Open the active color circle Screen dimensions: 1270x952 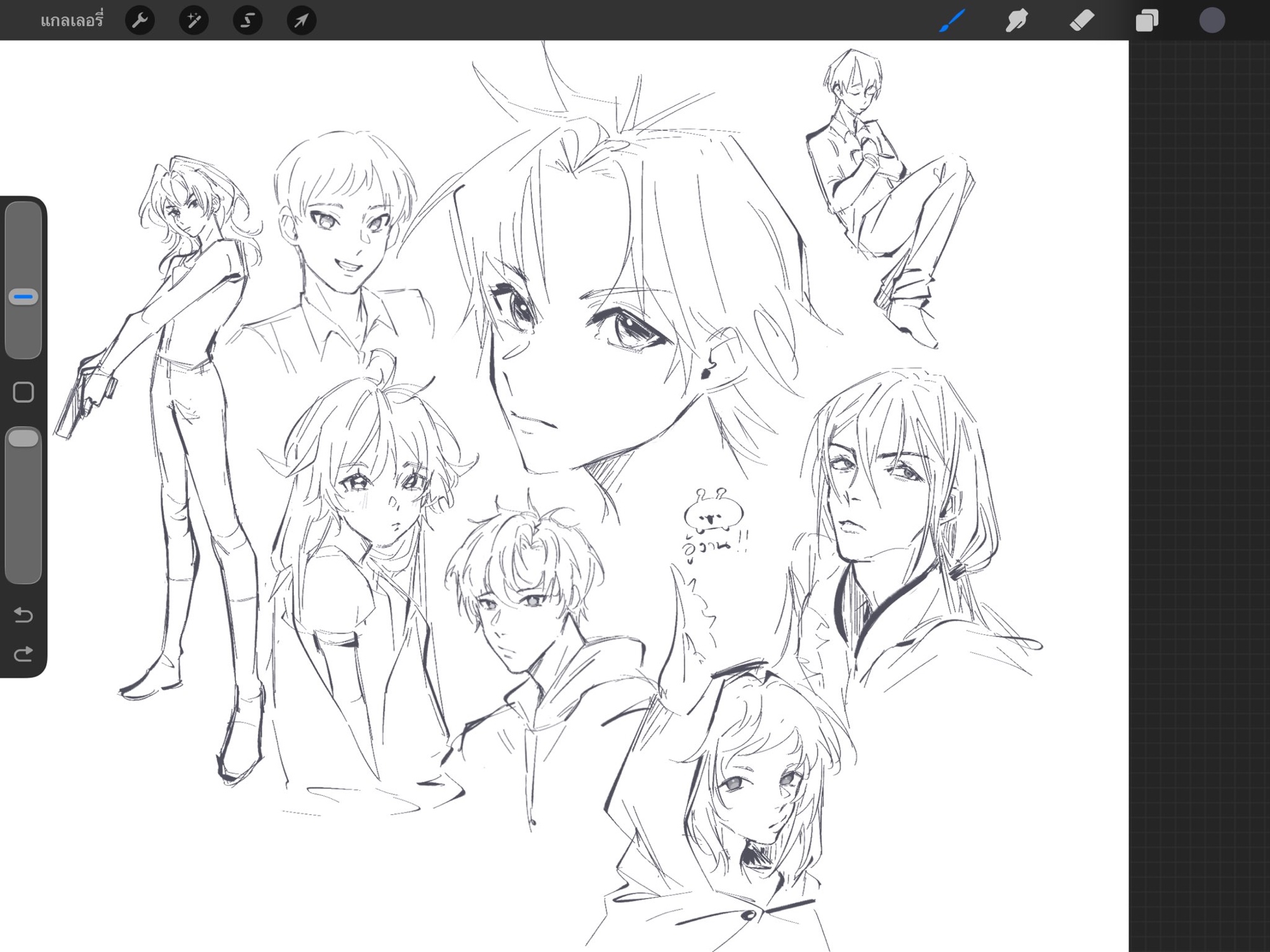(x=1212, y=20)
